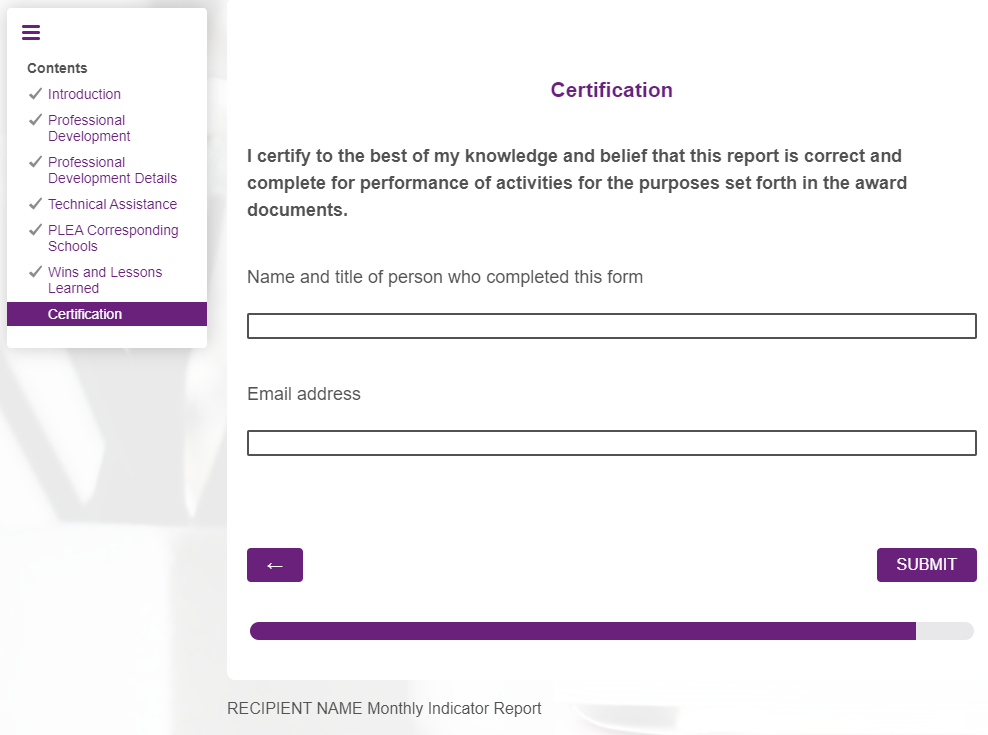988x735 pixels.
Task: Click the checkmark beside Professional Development Details
Action: 36,162
